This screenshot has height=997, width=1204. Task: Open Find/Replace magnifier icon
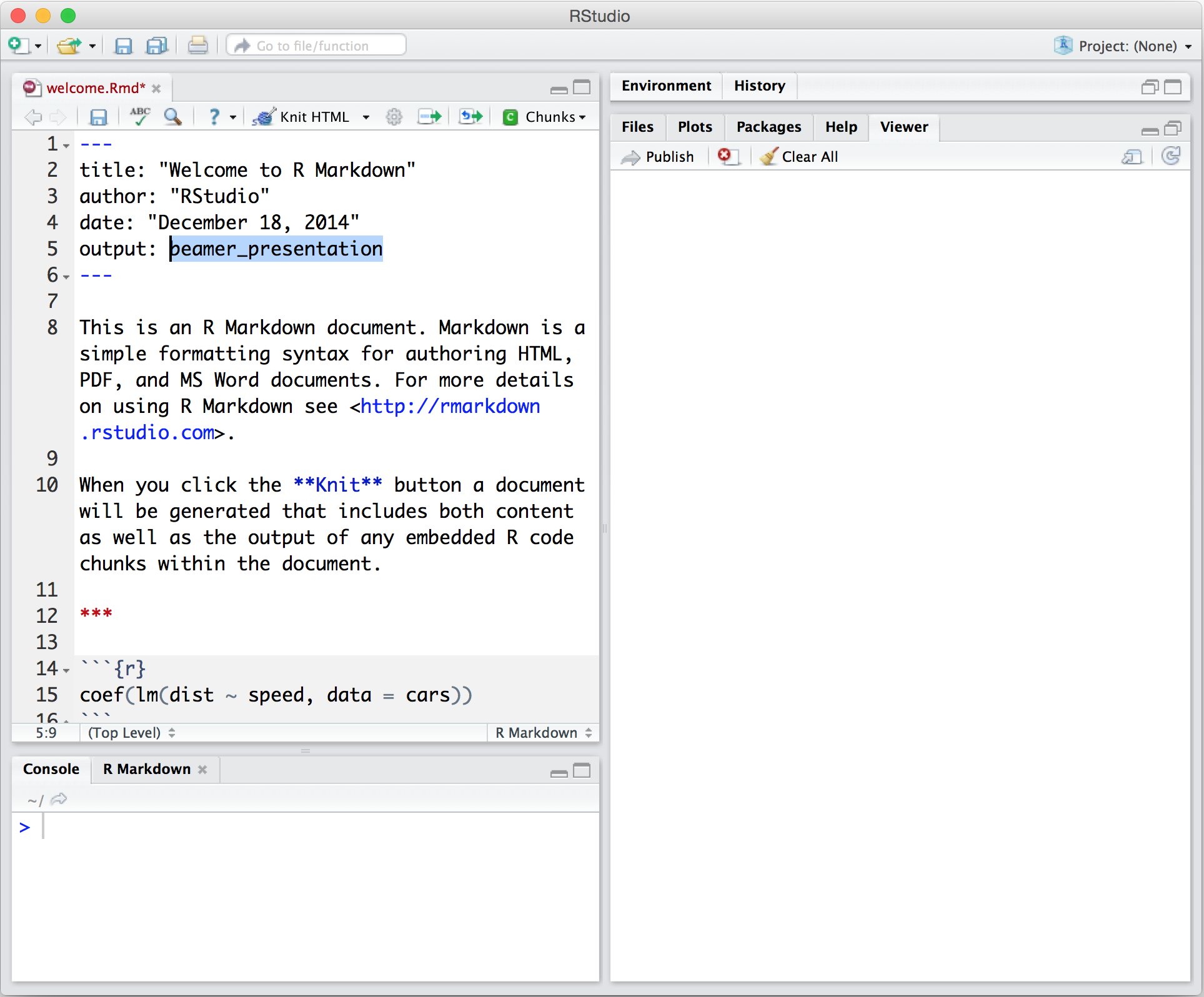(172, 116)
